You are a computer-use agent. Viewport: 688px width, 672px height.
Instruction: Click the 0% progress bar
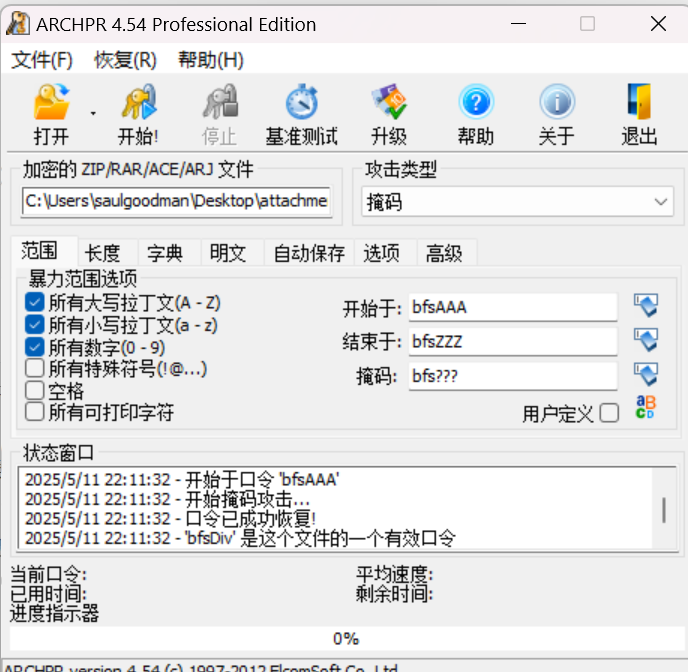coord(347,639)
